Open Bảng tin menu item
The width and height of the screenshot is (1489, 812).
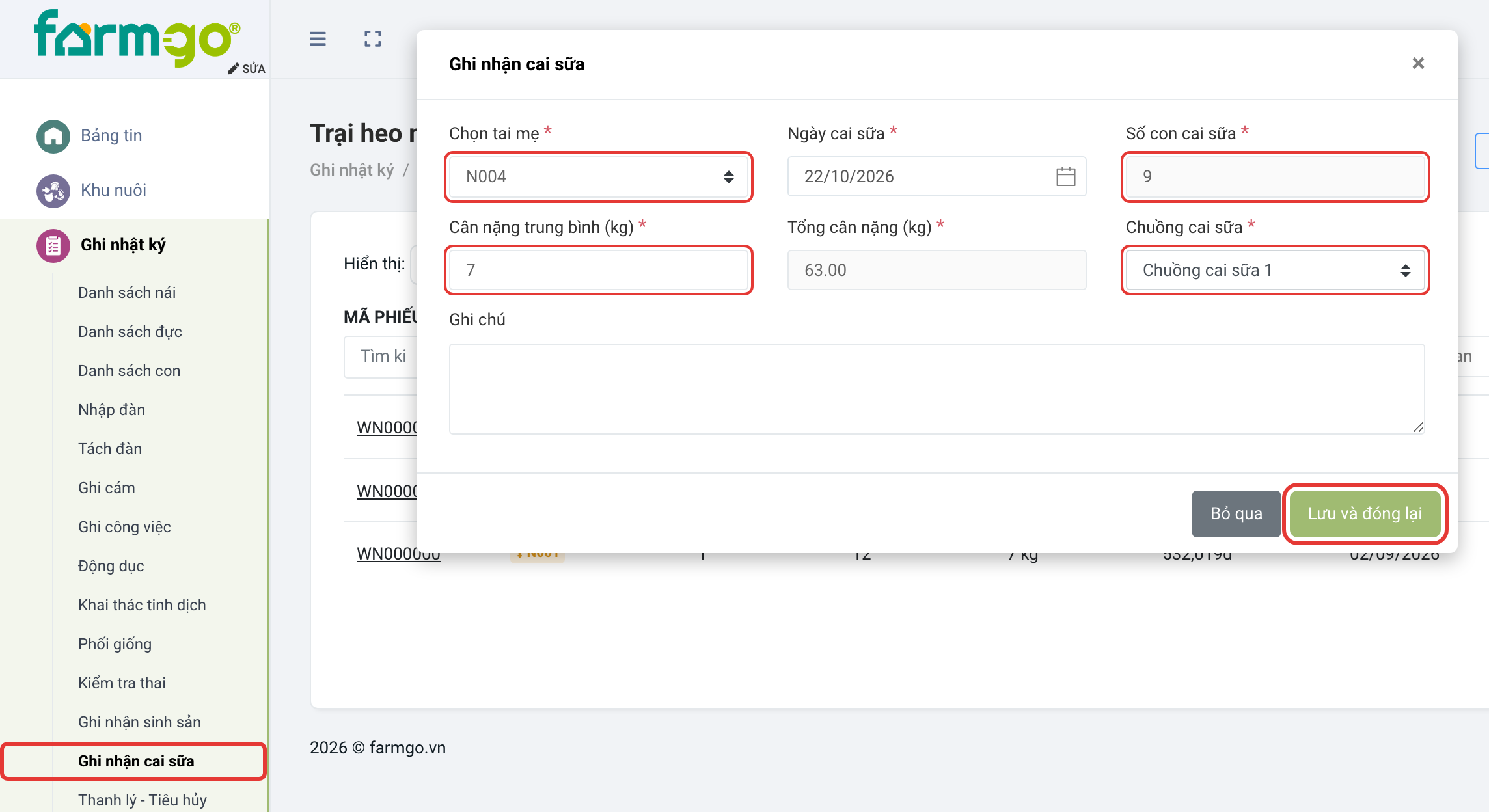pos(111,135)
